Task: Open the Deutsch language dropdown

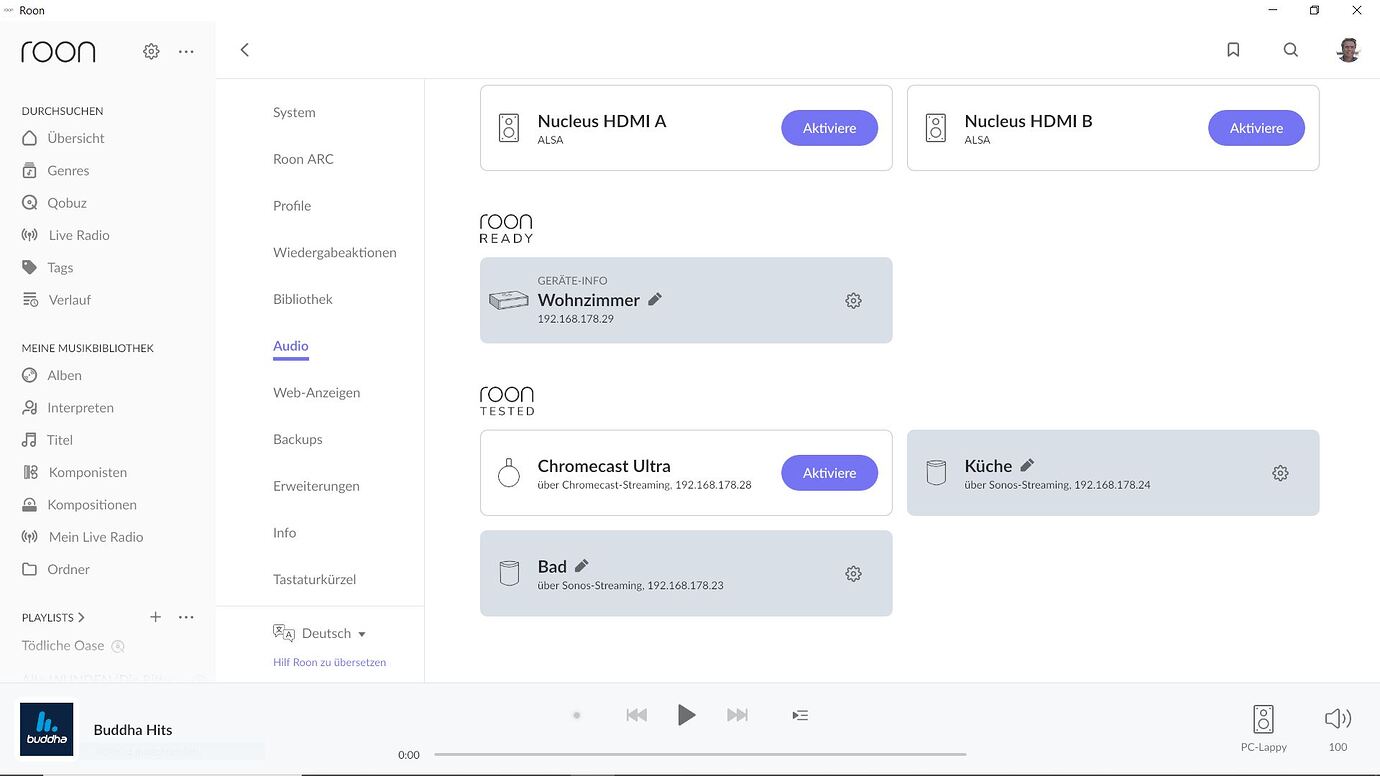Action: tap(320, 633)
